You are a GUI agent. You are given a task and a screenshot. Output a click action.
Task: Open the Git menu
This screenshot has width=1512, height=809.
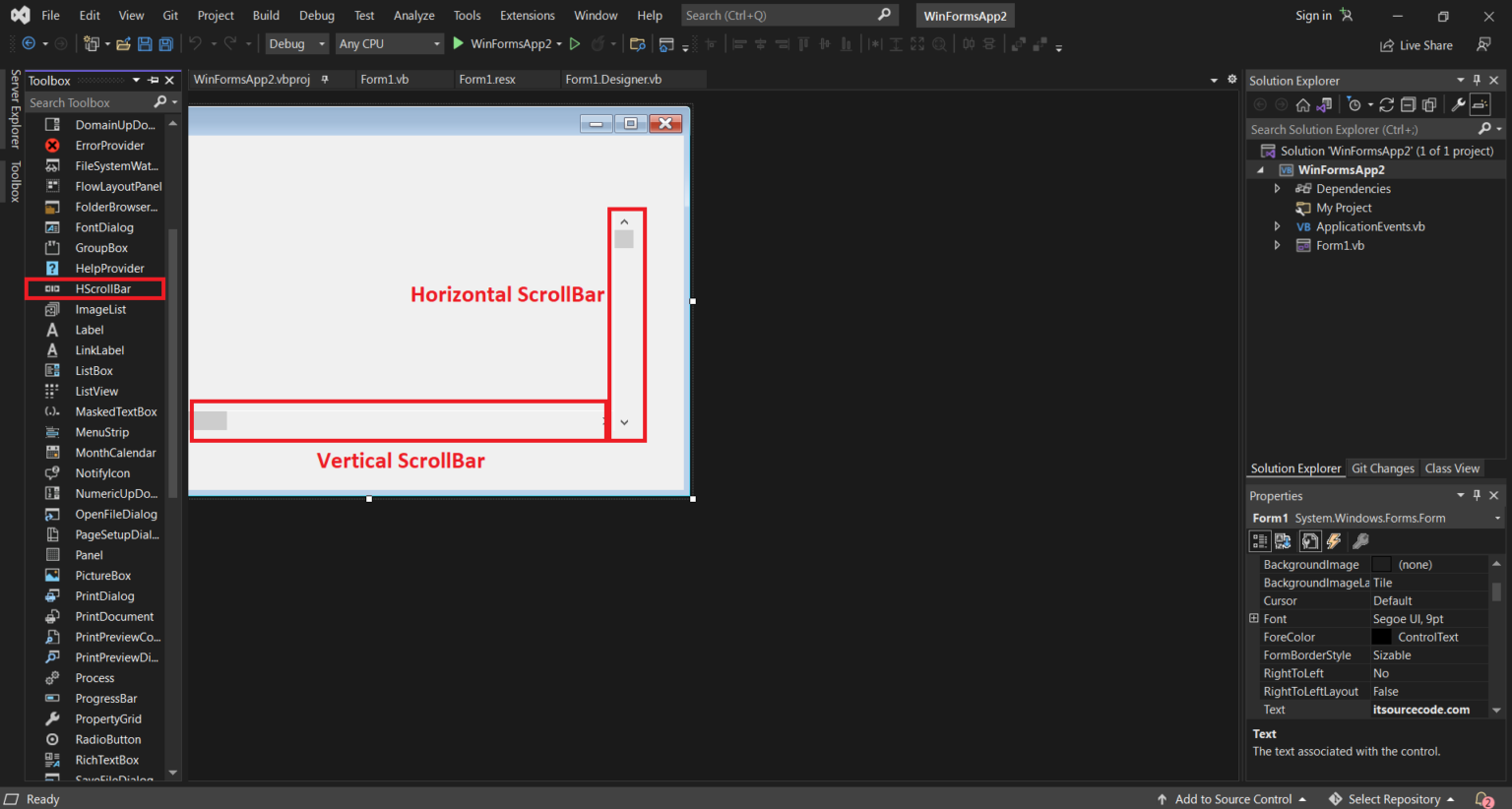tap(169, 15)
